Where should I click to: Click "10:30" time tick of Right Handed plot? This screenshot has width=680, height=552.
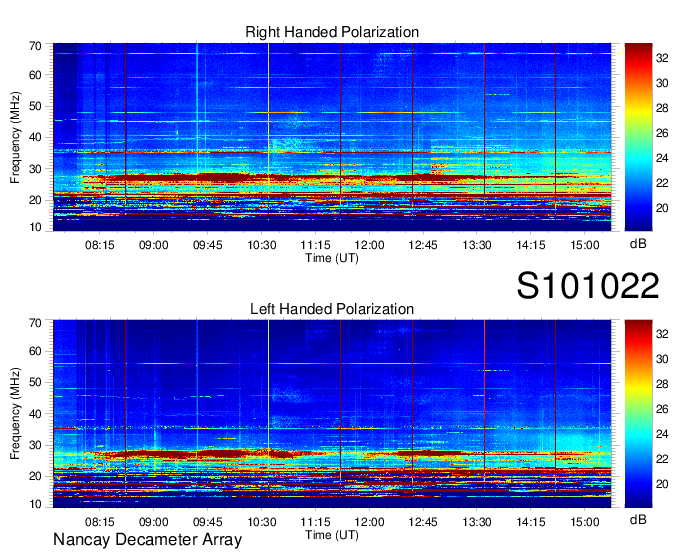pos(262,245)
